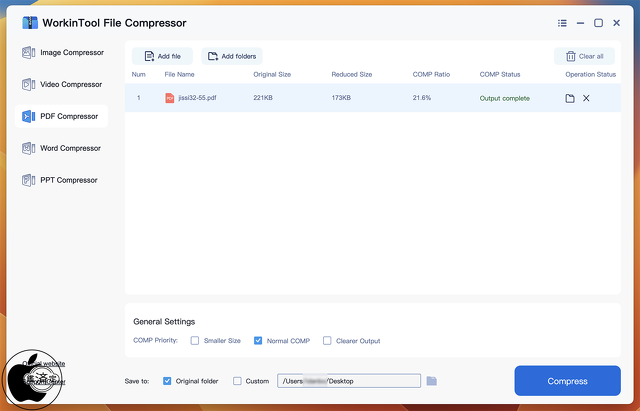Enable the Custom save location checkbox
This screenshot has width=640, height=411.
tap(237, 381)
